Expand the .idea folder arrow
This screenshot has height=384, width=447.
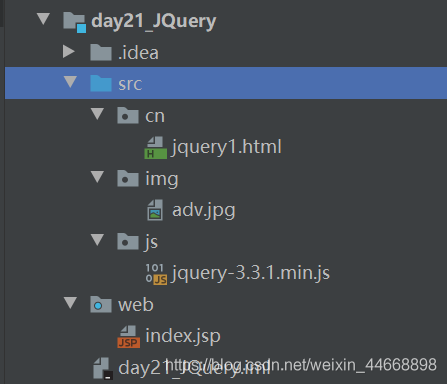click(x=69, y=51)
